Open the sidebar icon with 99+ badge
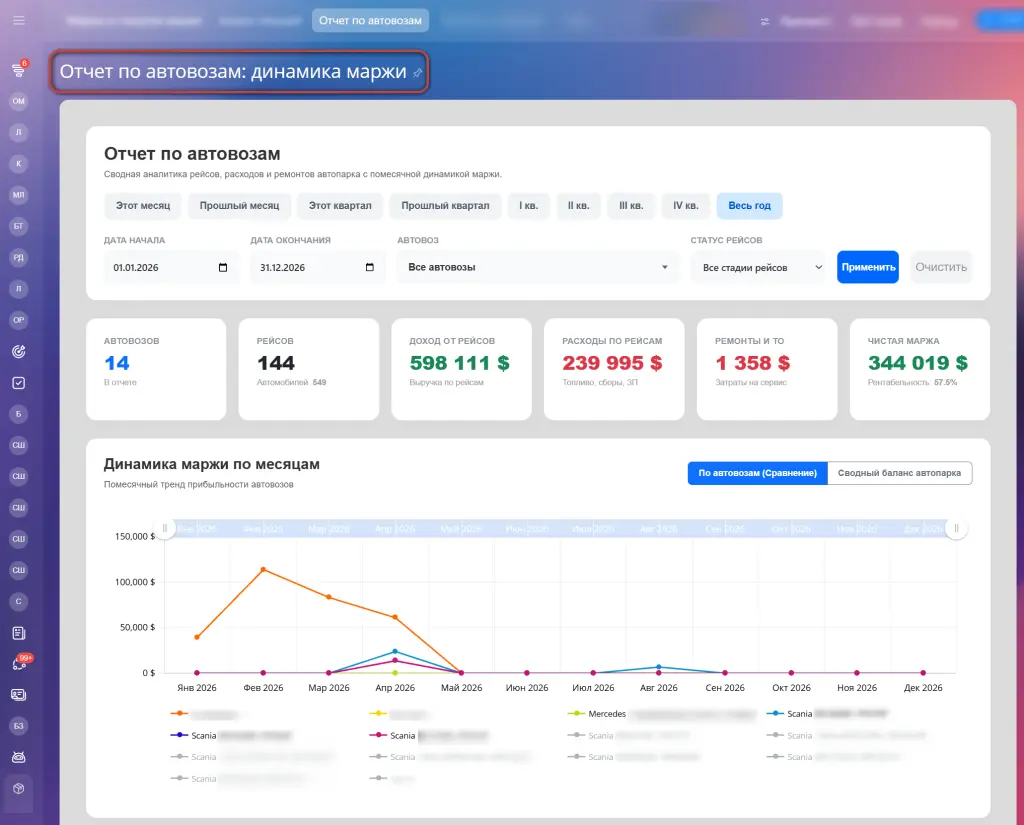 point(19,664)
